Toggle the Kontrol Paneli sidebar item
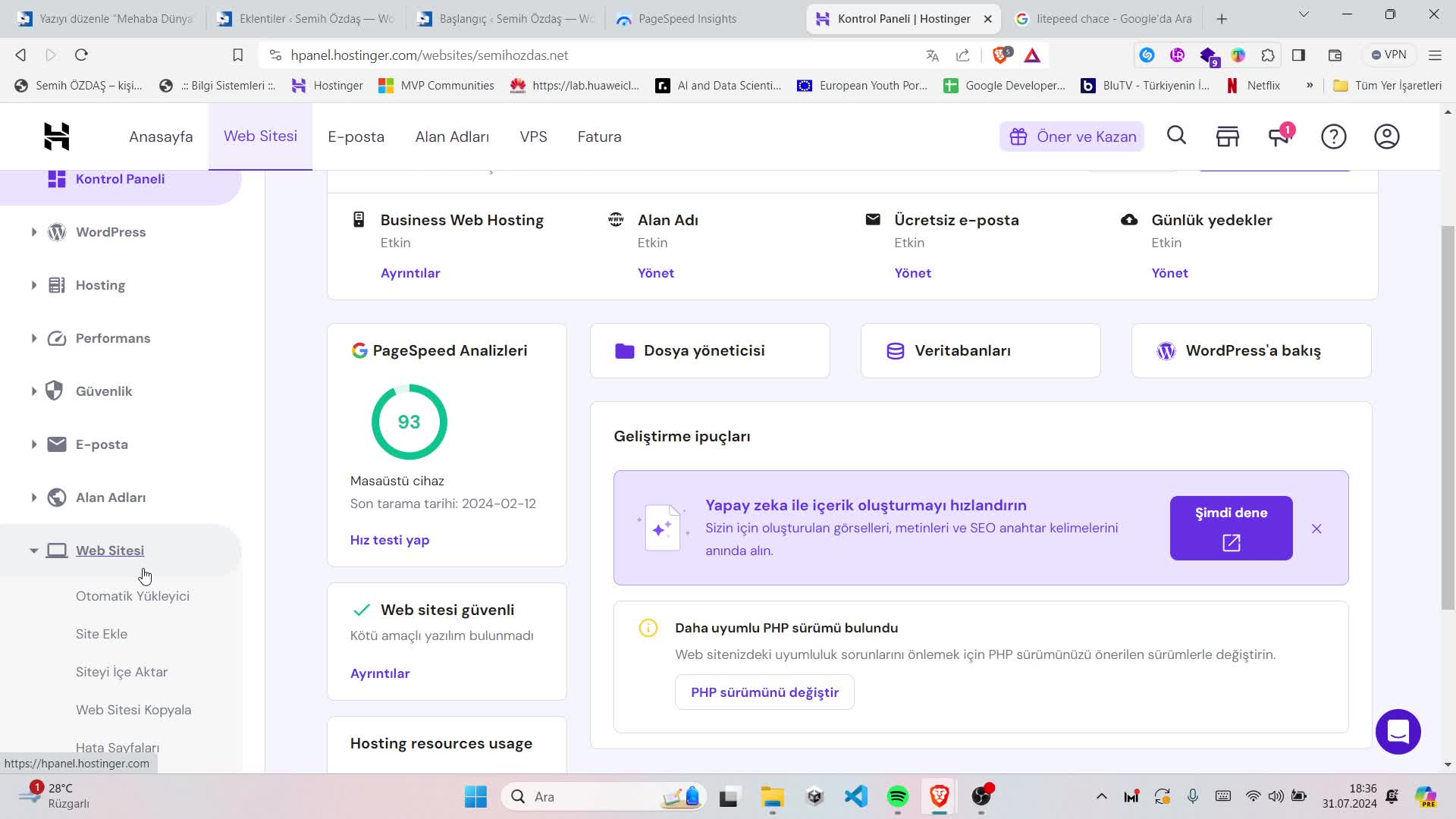 [x=121, y=179]
